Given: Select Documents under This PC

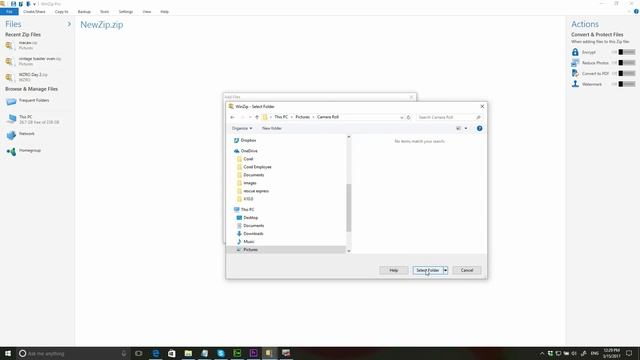Looking at the screenshot, I should click(x=250, y=226).
